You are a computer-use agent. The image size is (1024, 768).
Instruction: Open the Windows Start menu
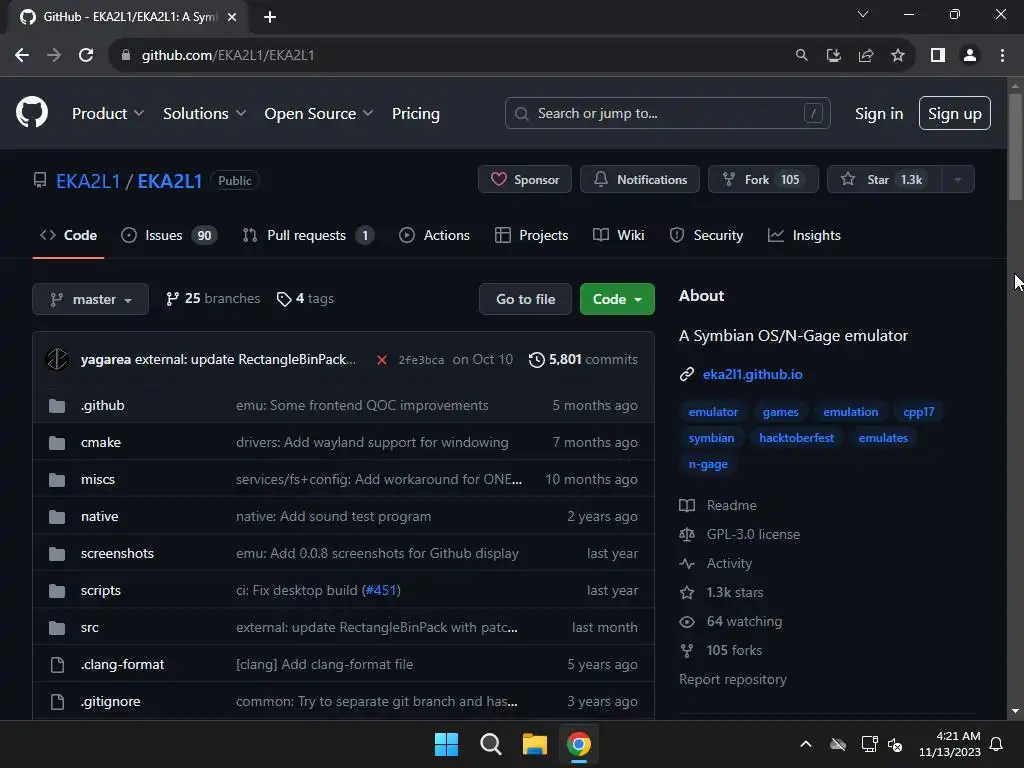click(447, 744)
